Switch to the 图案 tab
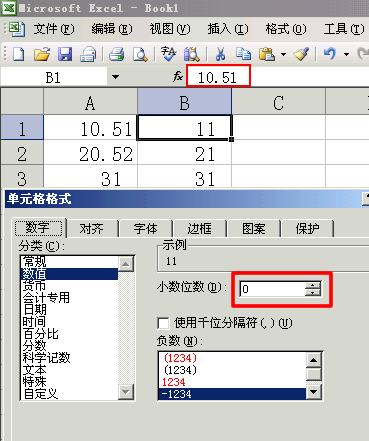Screen dimensions: 369x441 pos(253,229)
